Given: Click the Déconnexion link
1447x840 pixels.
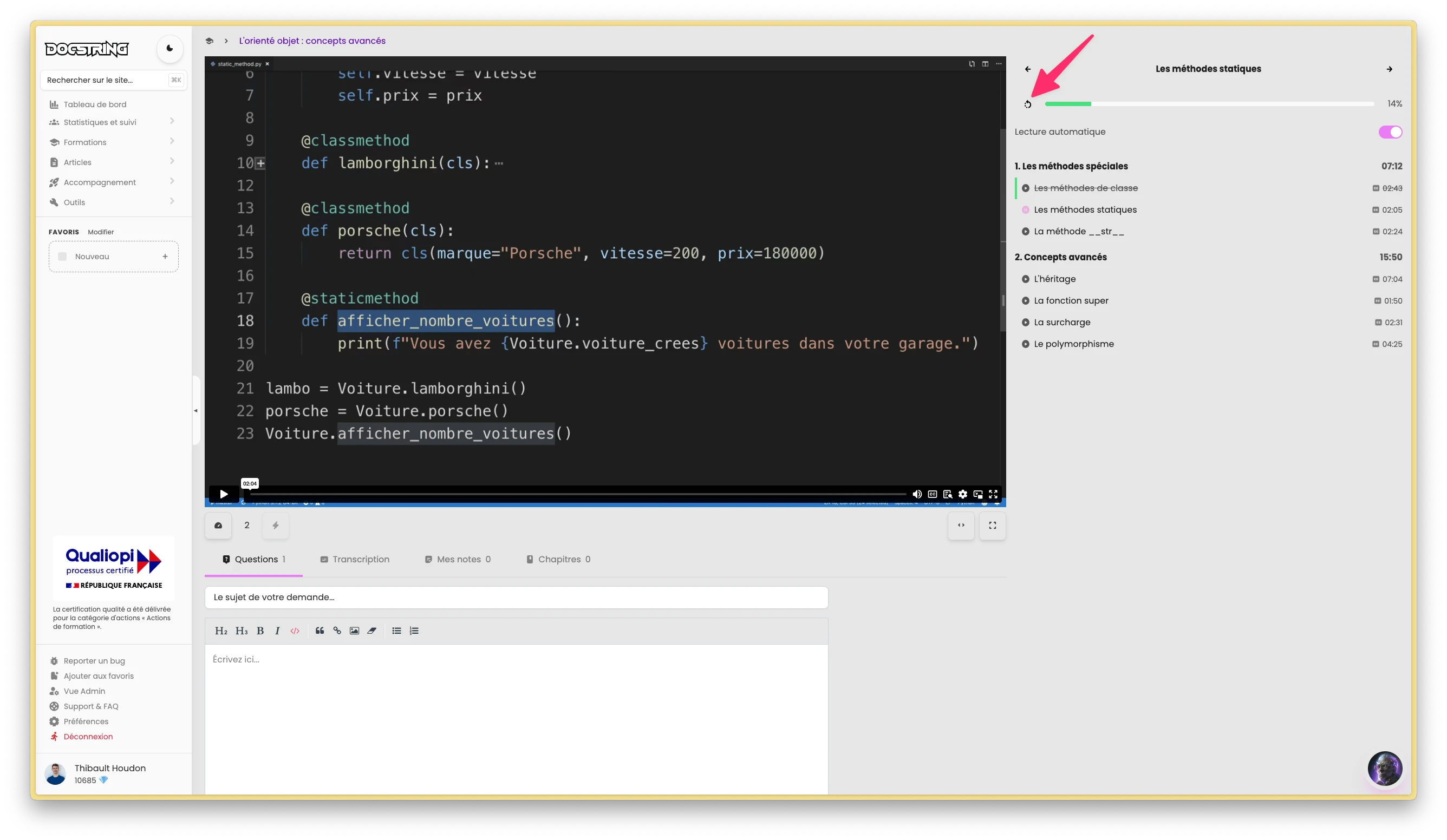Looking at the screenshot, I should (88, 737).
